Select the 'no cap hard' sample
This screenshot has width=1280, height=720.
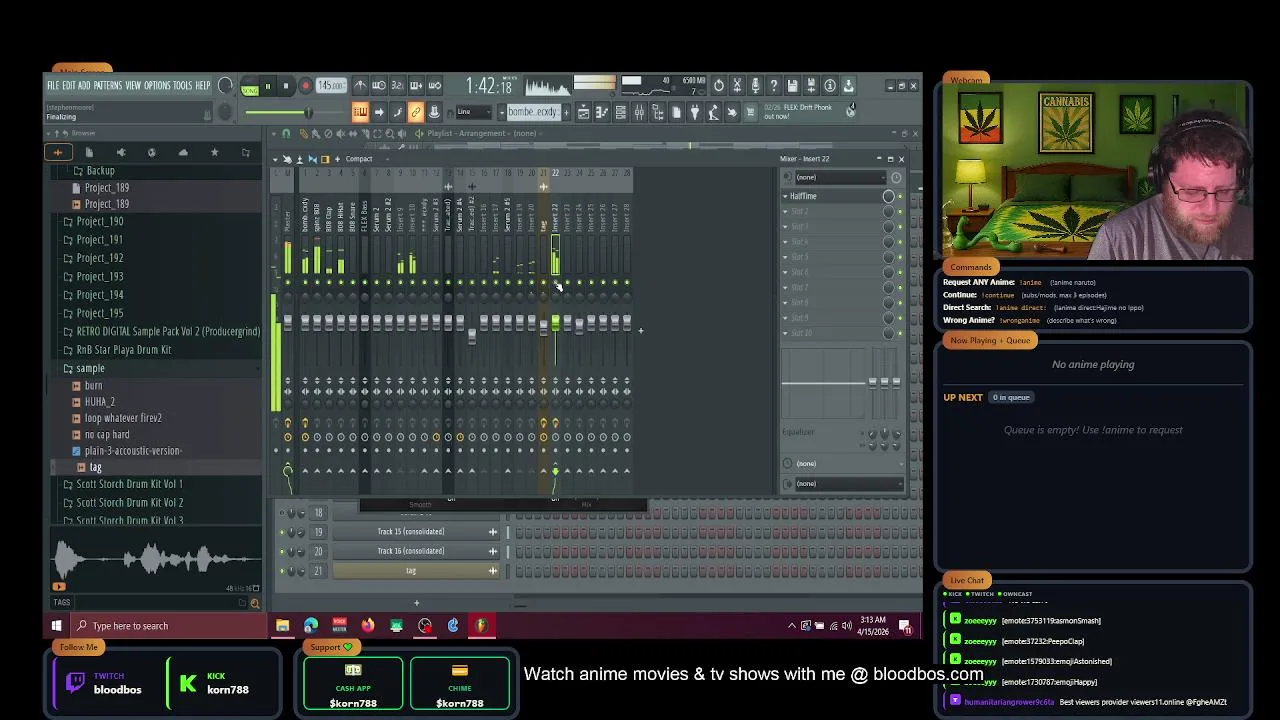click(107, 435)
